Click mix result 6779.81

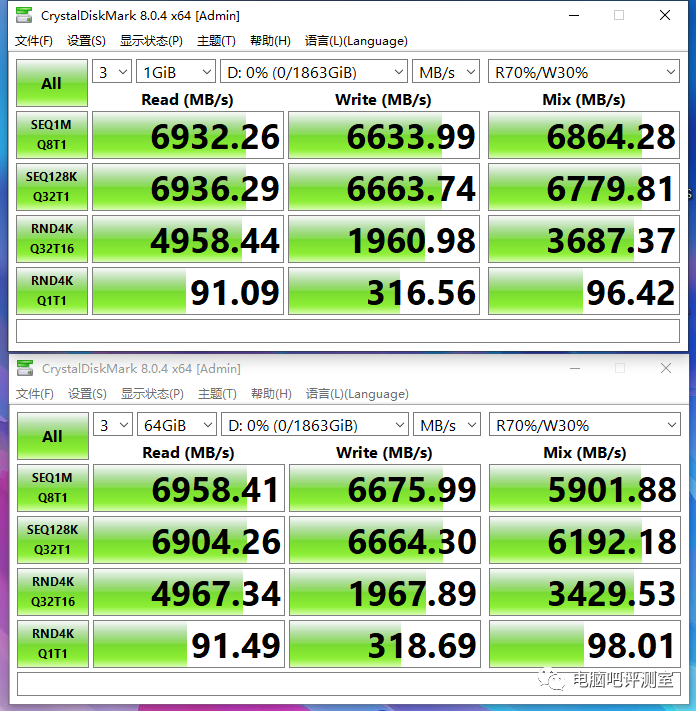(x=584, y=187)
